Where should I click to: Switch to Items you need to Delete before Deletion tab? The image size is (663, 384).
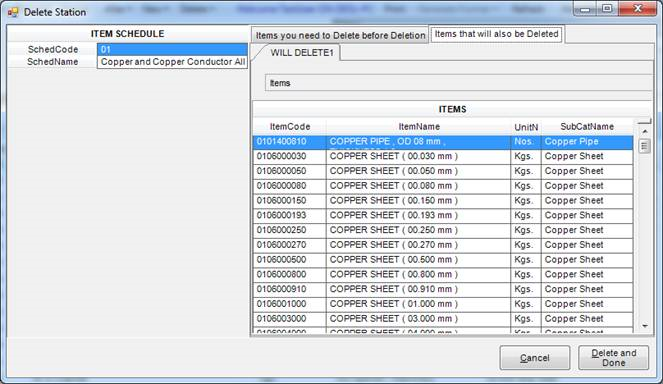tap(340, 36)
